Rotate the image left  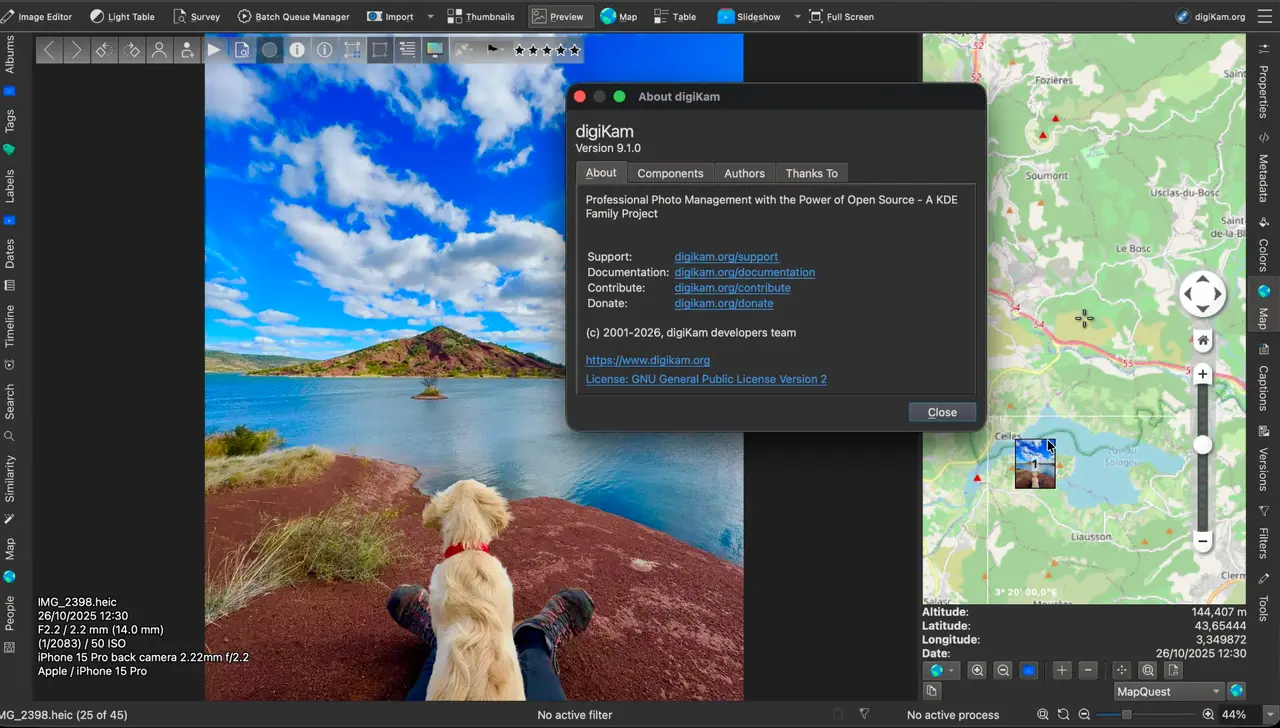(x=104, y=50)
